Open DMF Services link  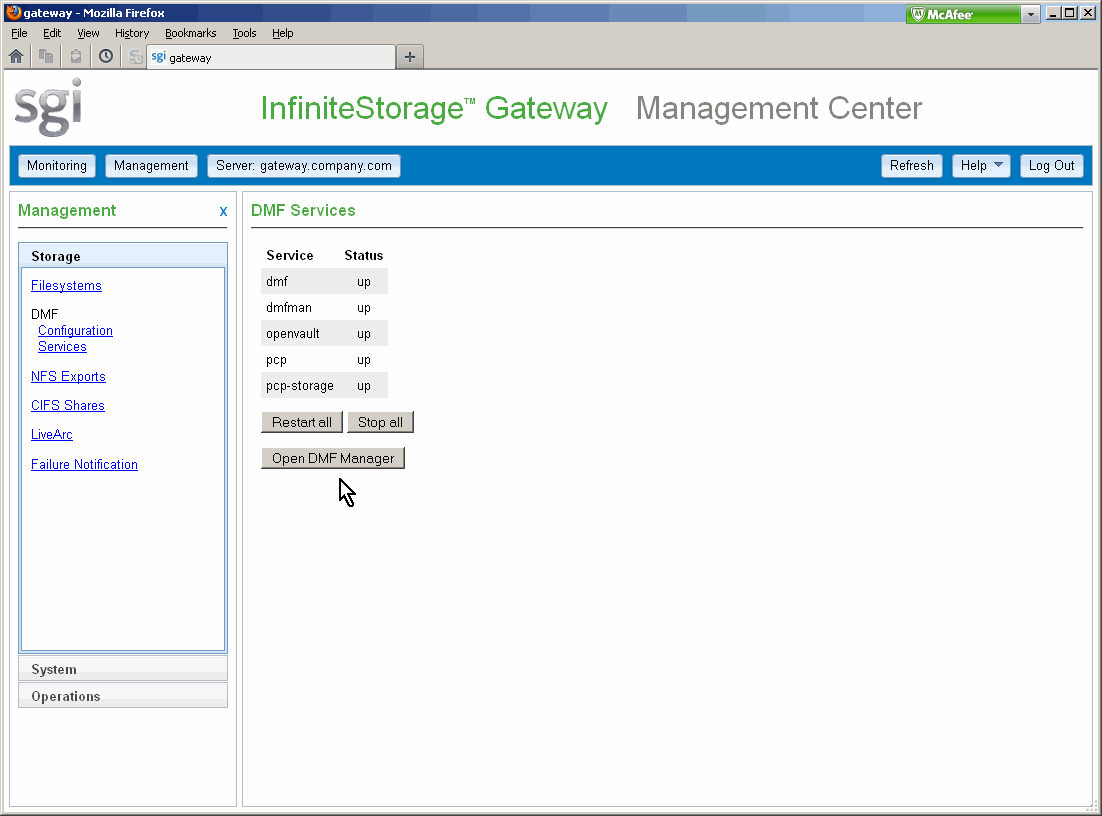[x=63, y=347]
